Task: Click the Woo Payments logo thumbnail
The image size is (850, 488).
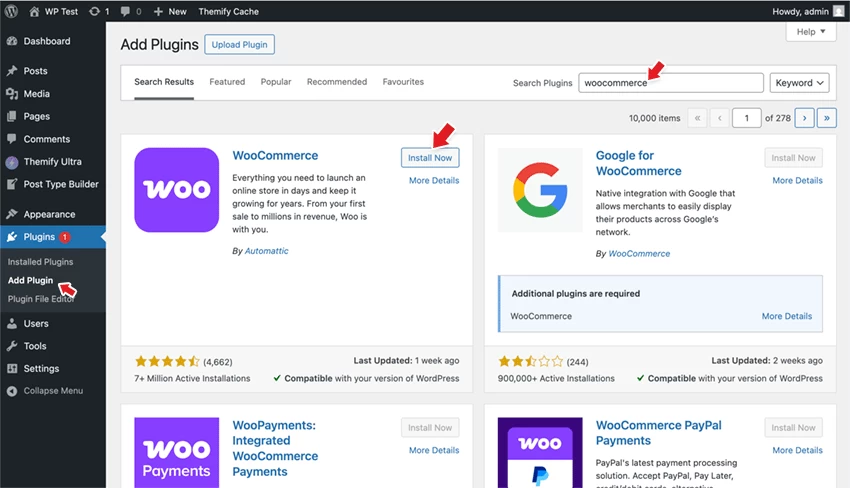Action: pyautogui.click(x=177, y=453)
